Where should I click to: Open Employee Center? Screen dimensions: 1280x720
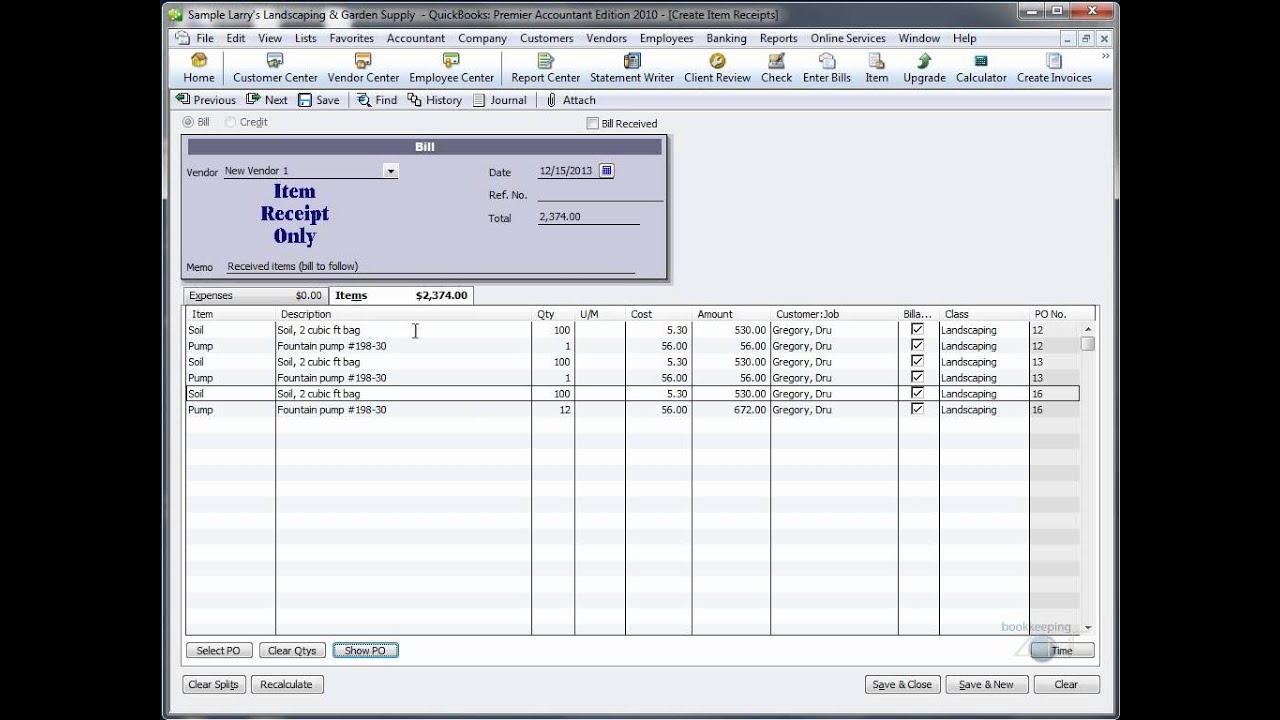click(x=451, y=68)
